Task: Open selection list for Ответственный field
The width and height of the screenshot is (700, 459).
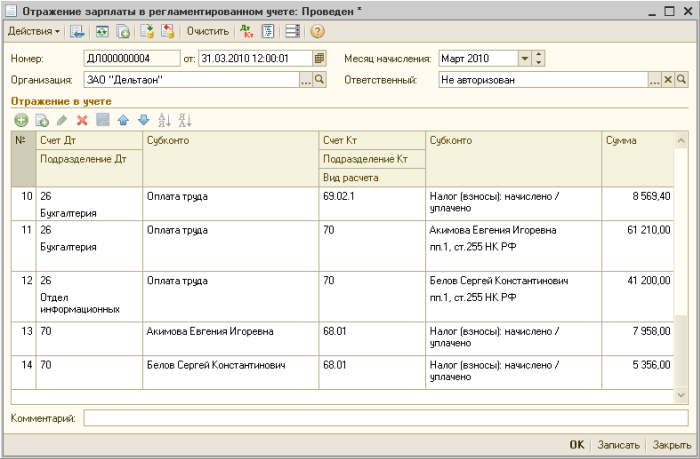Action: pos(654,79)
